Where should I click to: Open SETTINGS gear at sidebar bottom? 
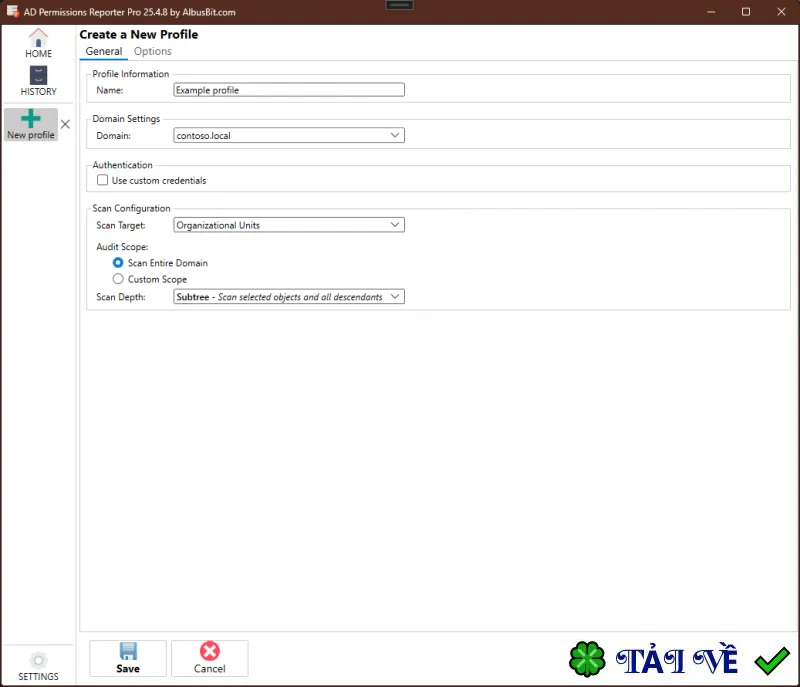click(x=38, y=660)
